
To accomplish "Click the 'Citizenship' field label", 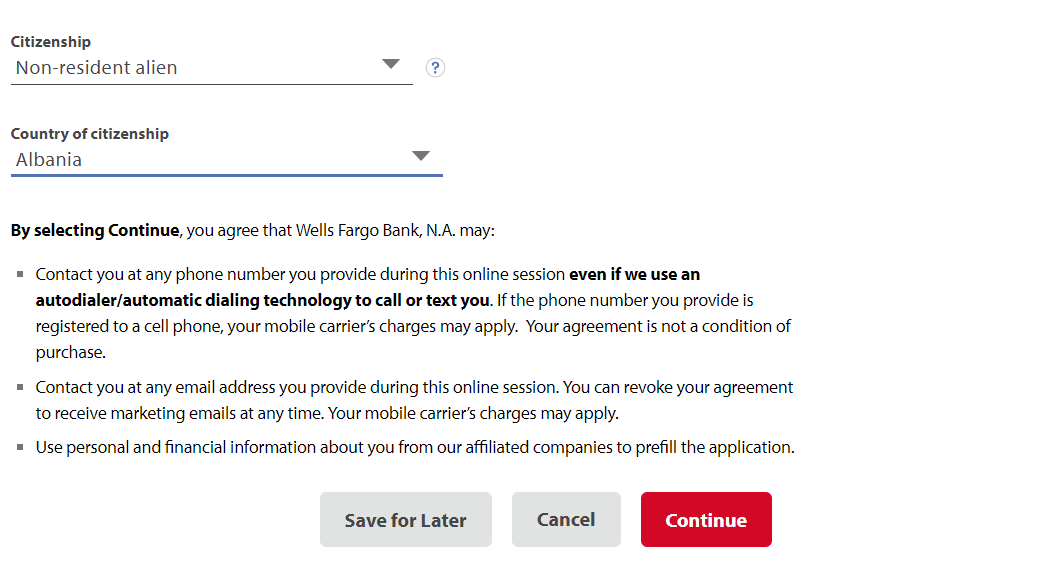I will [x=51, y=42].
